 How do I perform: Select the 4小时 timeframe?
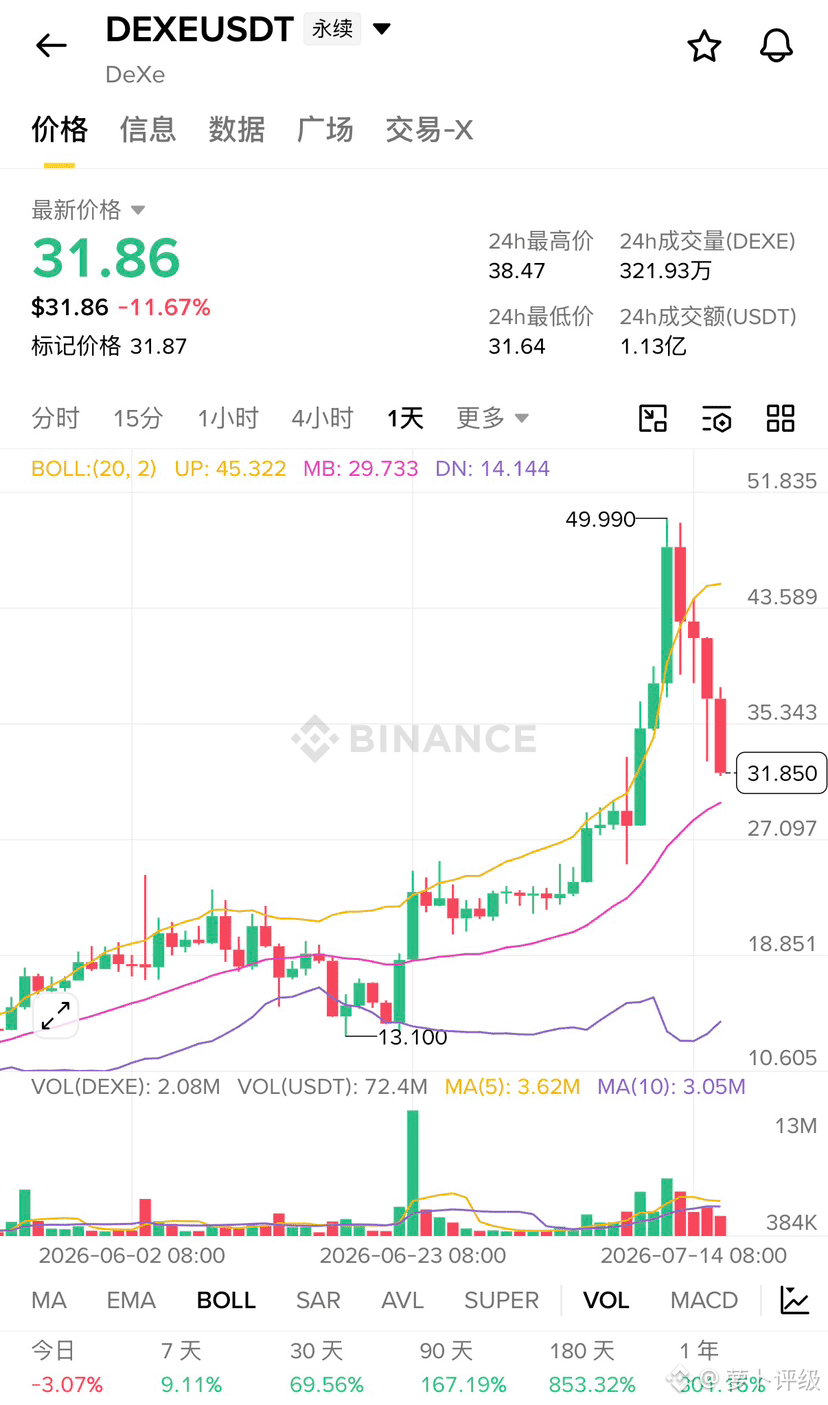point(322,418)
